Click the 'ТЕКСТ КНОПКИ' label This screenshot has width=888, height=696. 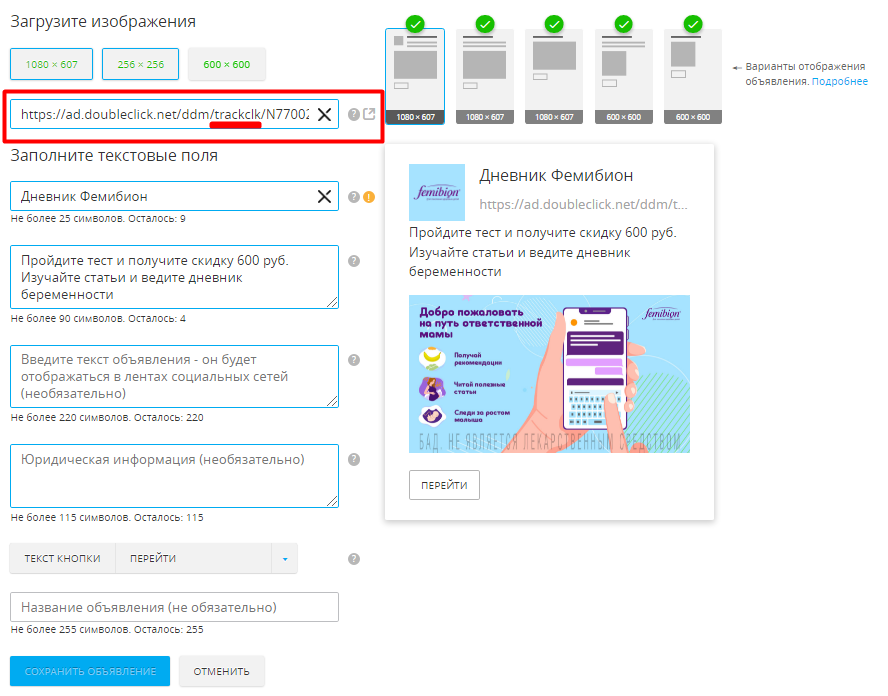click(62, 559)
